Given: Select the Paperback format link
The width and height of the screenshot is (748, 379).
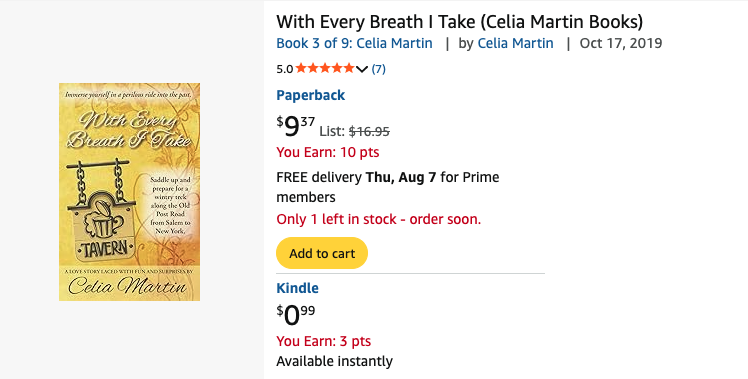Looking at the screenshot, I should (311, 95).
